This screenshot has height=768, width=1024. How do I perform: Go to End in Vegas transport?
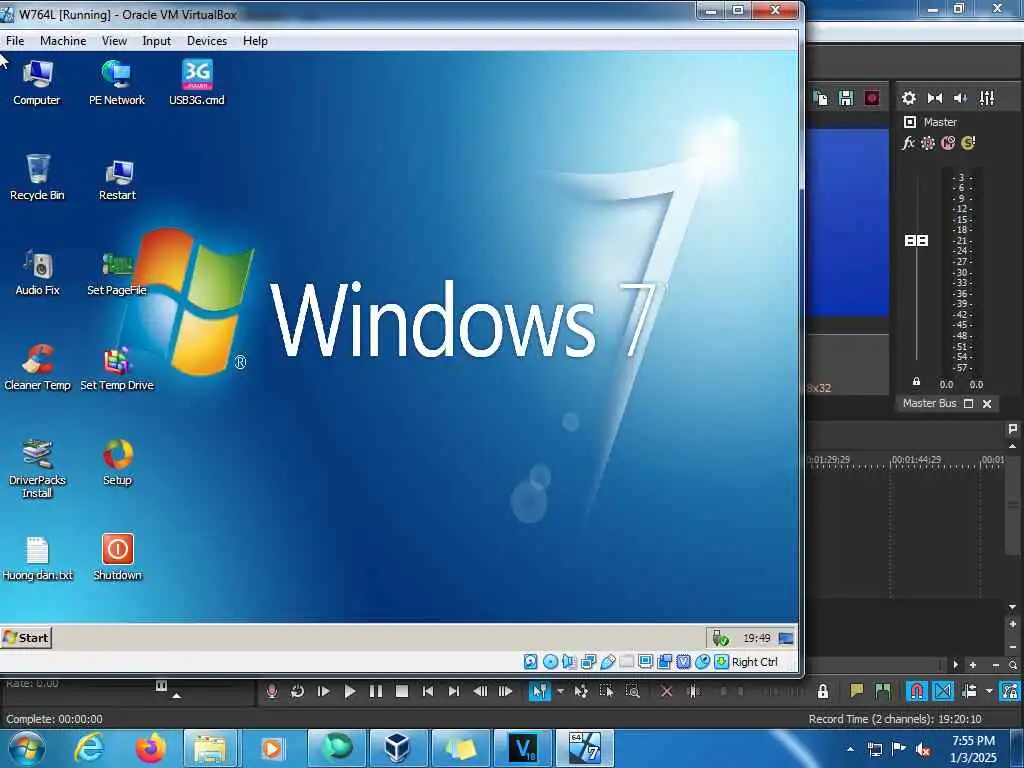click(x=454, y=691)
